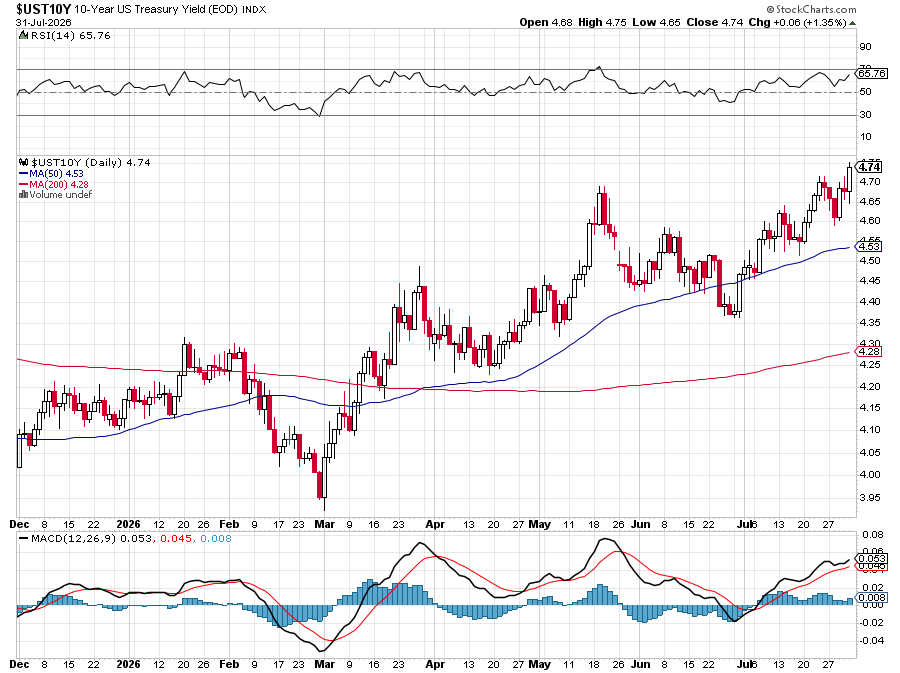Click the 4.70 label on price axis
Viewport: 900px width, 673px height.
pos(870,182)
